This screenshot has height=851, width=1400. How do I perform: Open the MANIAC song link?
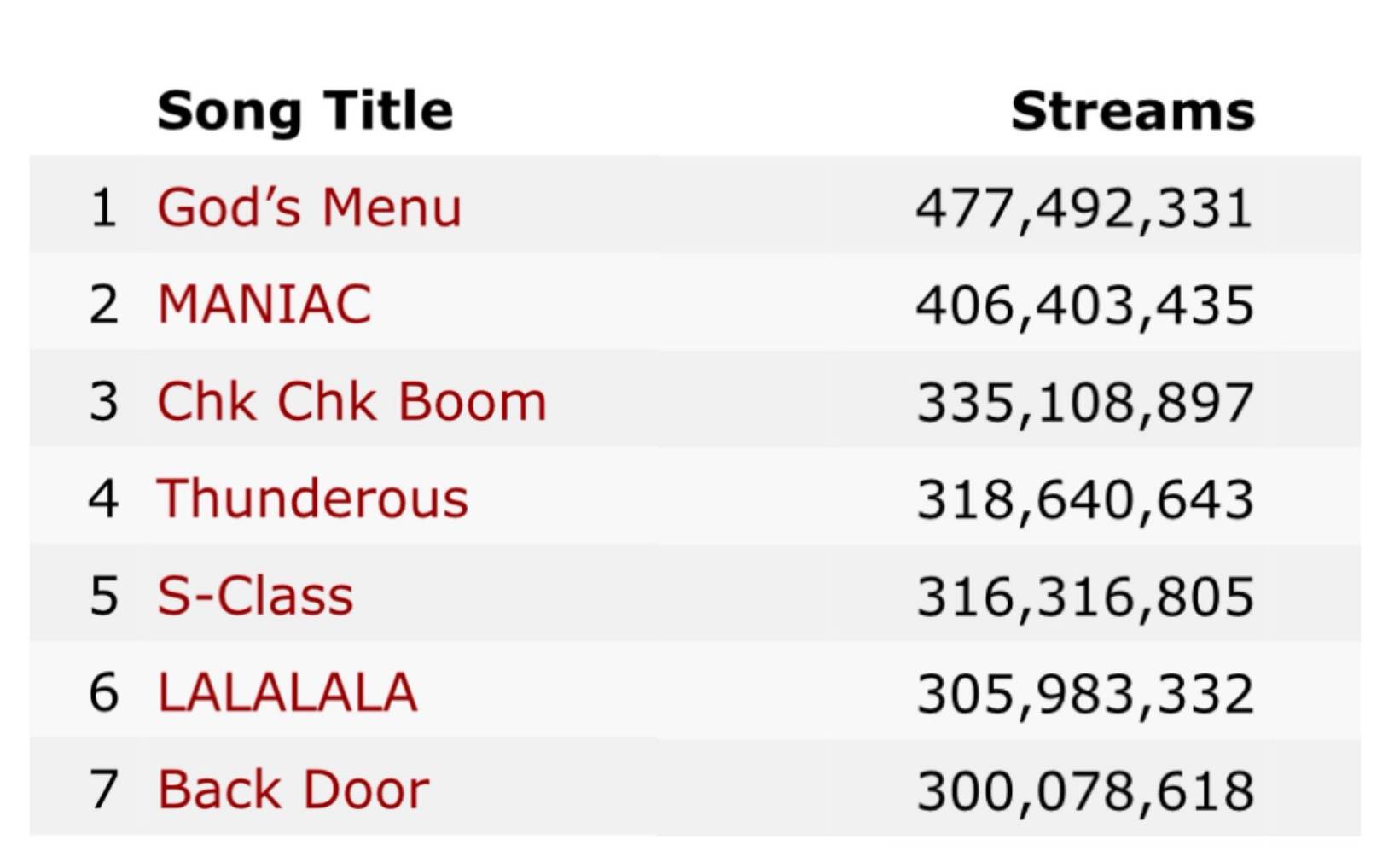[x=264, y=305]
